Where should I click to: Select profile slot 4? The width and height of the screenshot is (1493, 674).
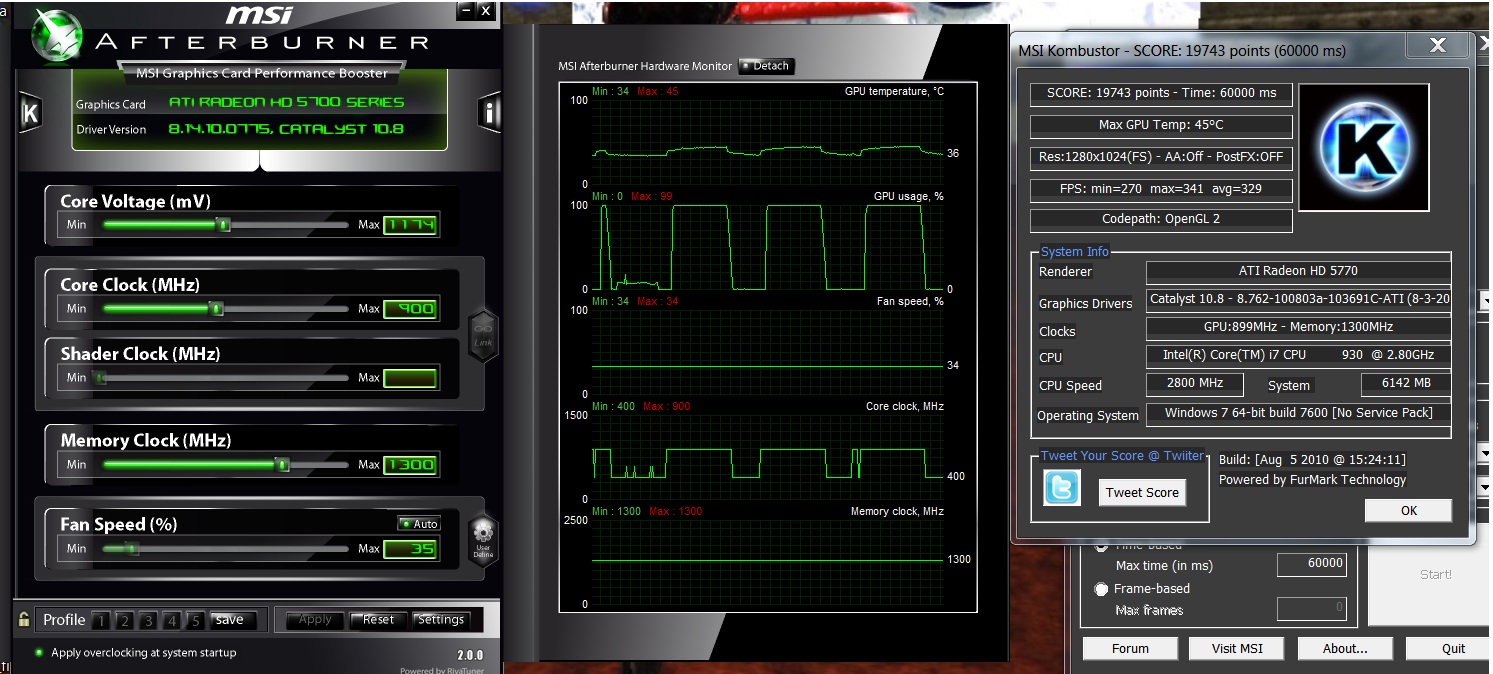[172, 621]
